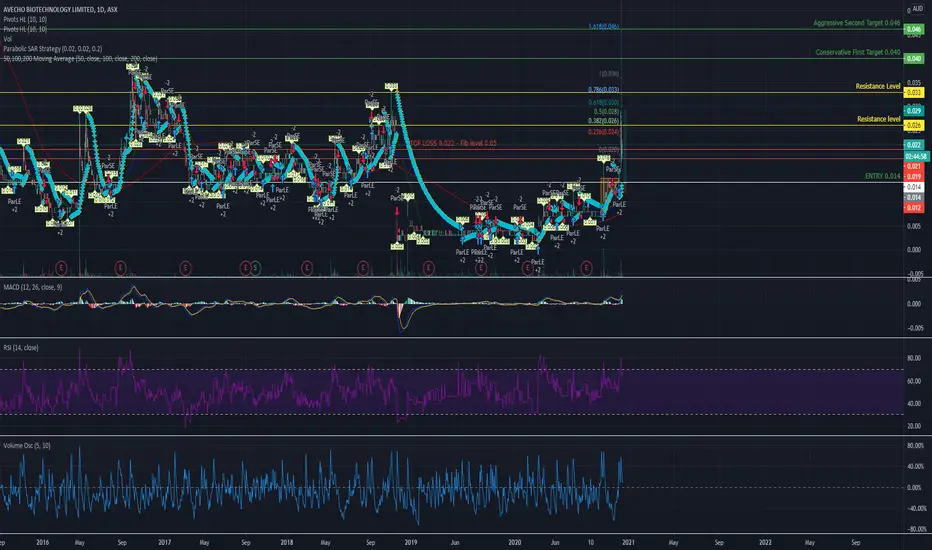
Task: Click the ENTRY 0.014 label
Action: 883,176
